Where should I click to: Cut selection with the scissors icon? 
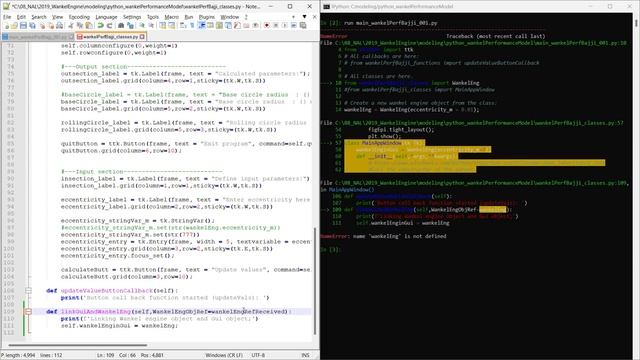pyautogui.click(x=71, y=25)
